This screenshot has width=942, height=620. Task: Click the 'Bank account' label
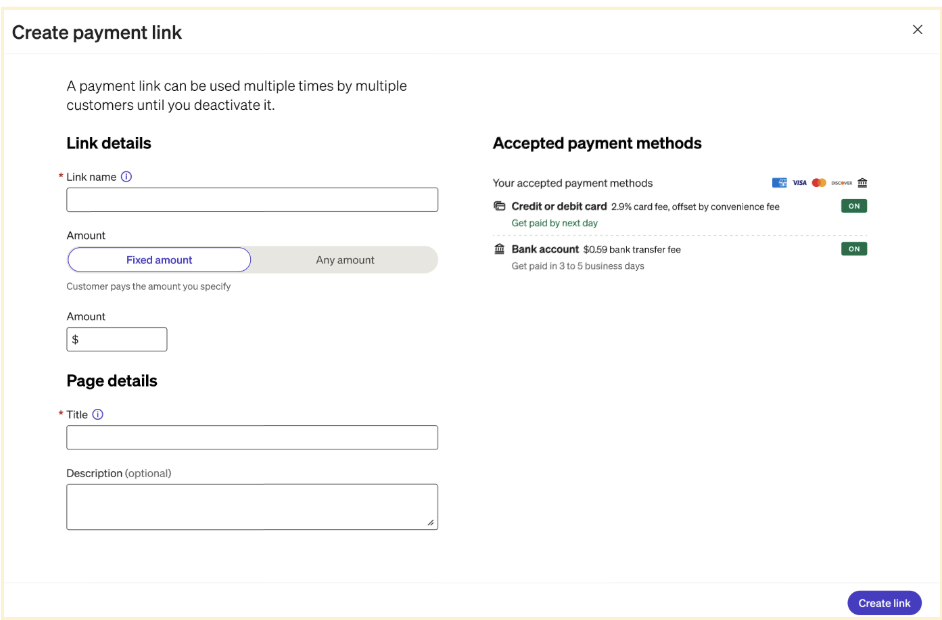(x=545, y=249)
